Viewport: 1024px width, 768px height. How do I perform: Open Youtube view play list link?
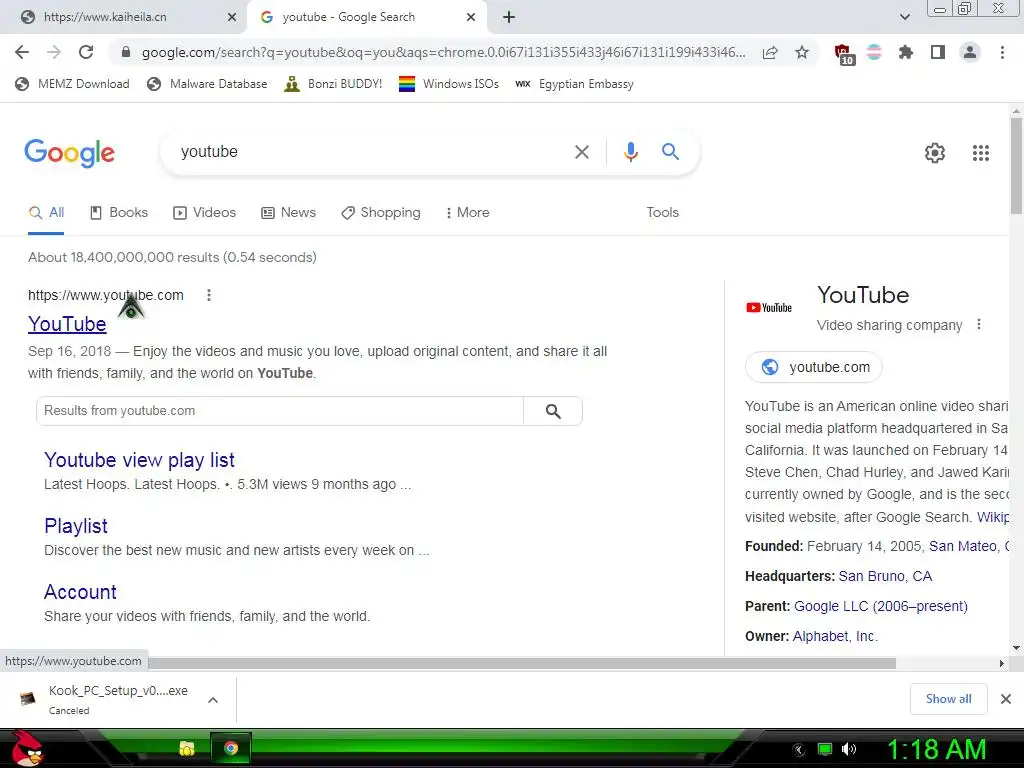139,460
